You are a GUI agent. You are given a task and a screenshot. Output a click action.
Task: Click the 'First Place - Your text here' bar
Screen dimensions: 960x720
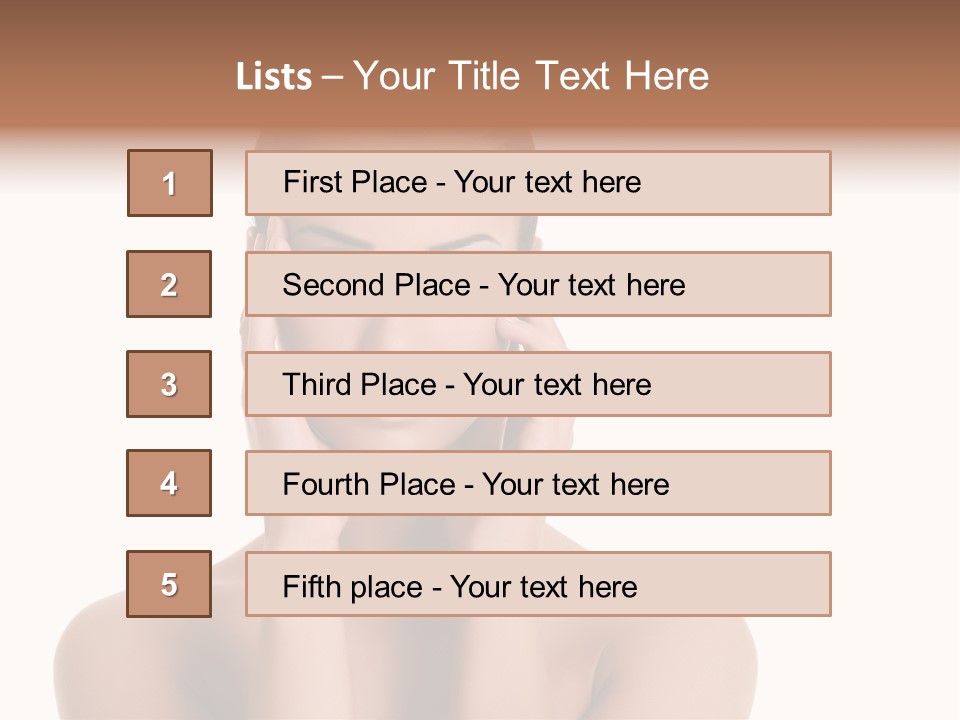pos(538,183)
